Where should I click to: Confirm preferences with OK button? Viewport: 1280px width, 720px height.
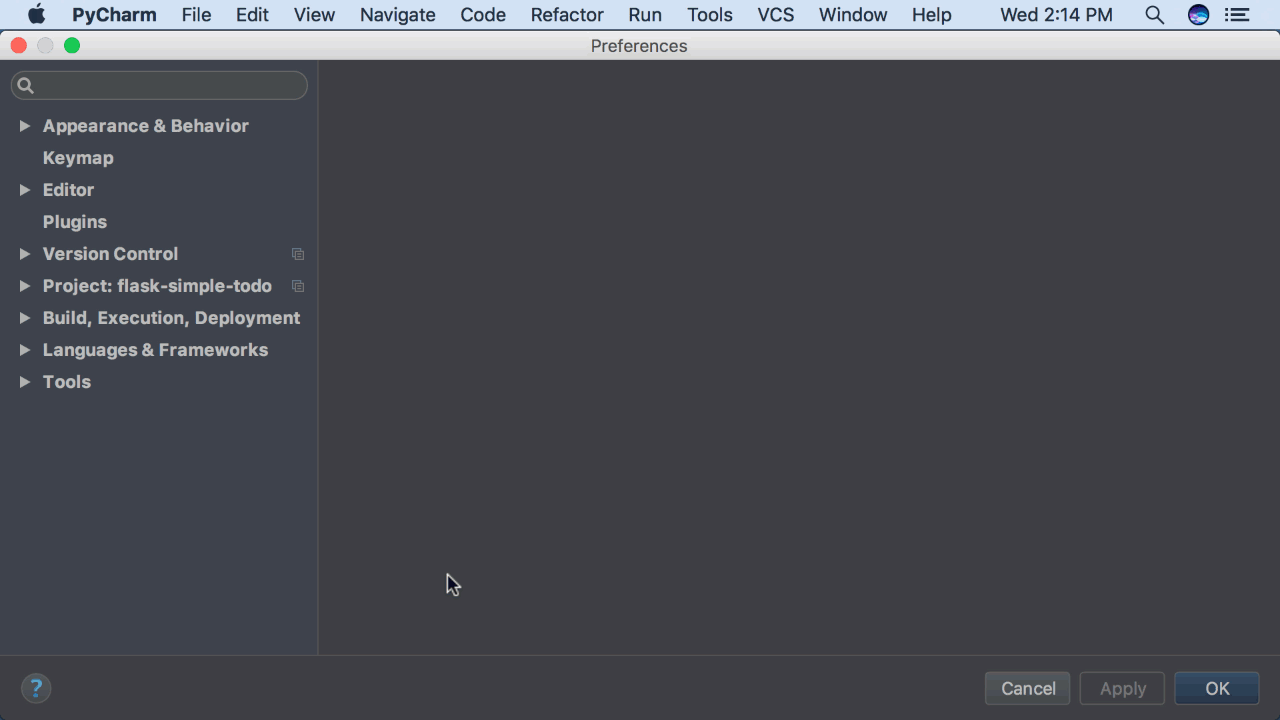(x=1217, y=688)
